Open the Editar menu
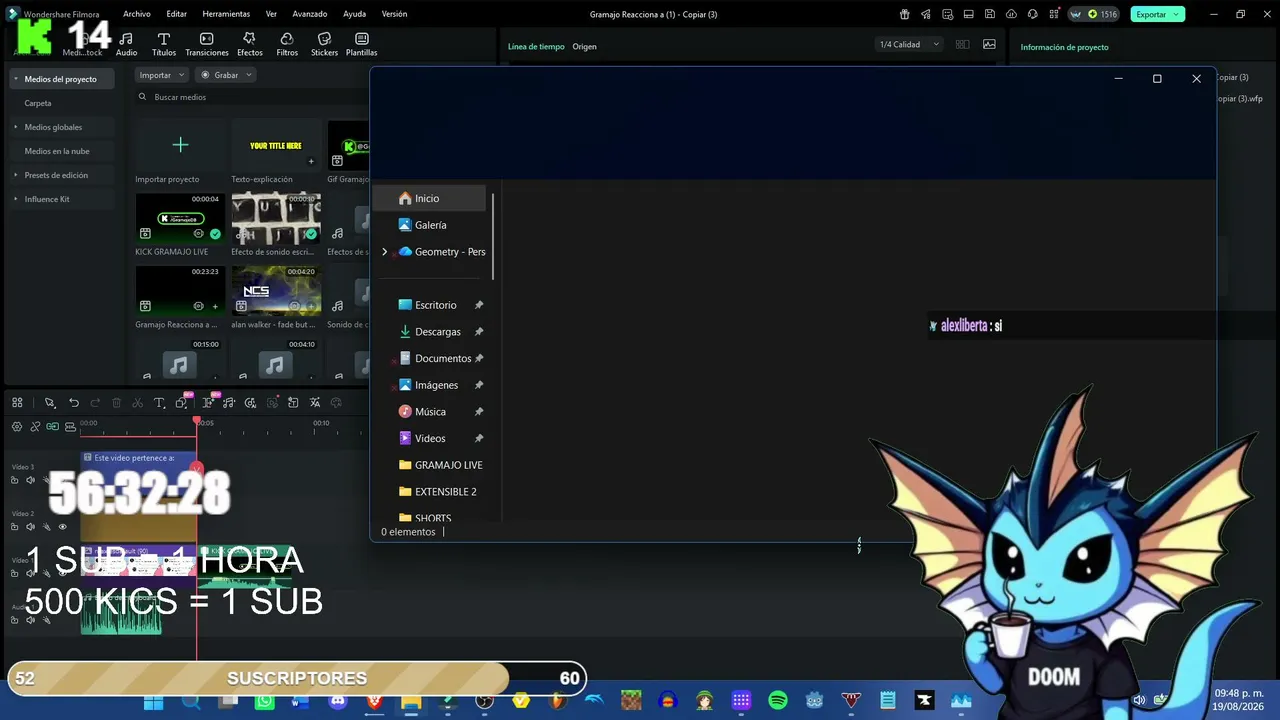Viewport: 1280px width, 720px height. point(177,14)
